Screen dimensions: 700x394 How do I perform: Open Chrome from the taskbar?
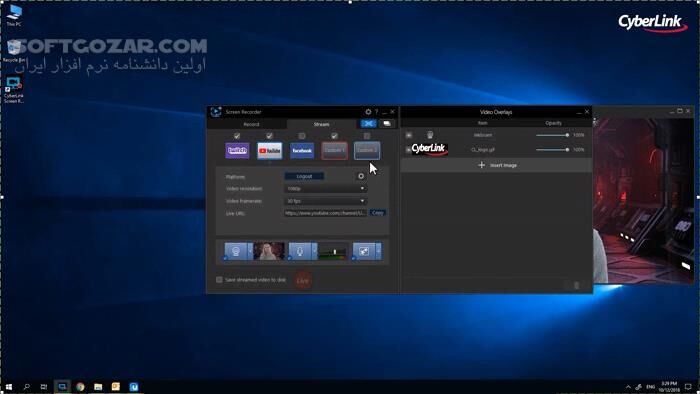[80, 387]
